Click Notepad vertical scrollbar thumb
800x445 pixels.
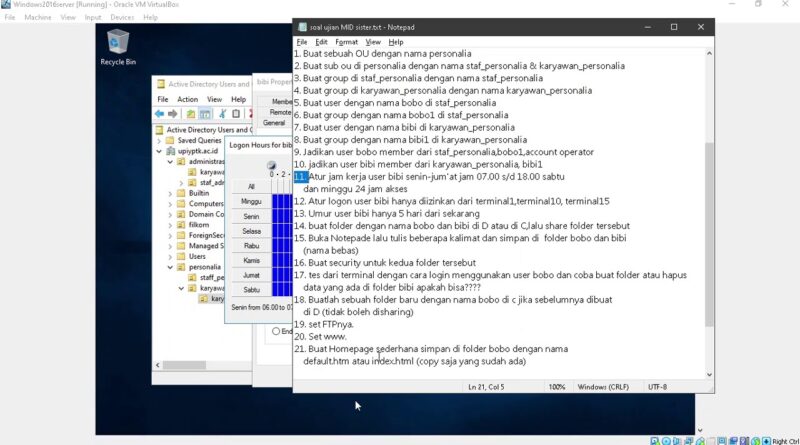pyautogui.click(x=709, y=234)
